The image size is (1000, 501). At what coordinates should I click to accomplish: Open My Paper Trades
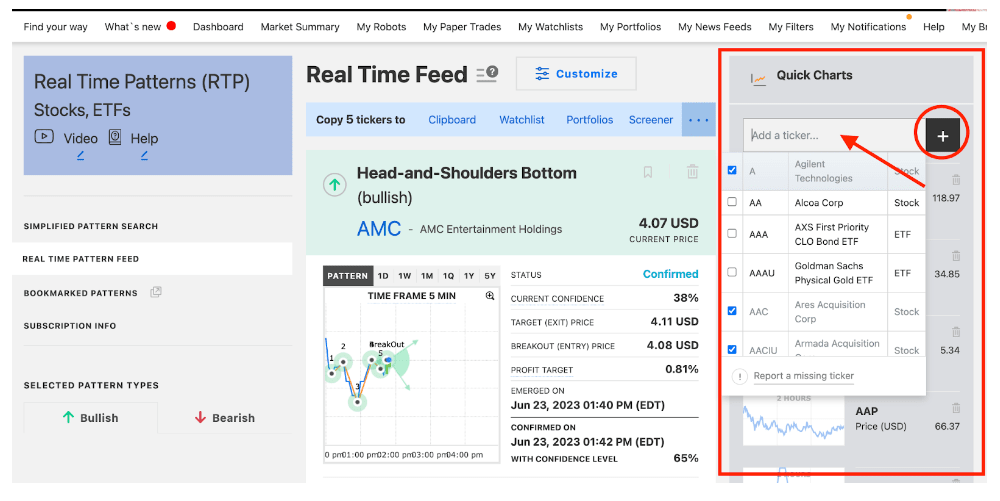[x=462, y=27]
